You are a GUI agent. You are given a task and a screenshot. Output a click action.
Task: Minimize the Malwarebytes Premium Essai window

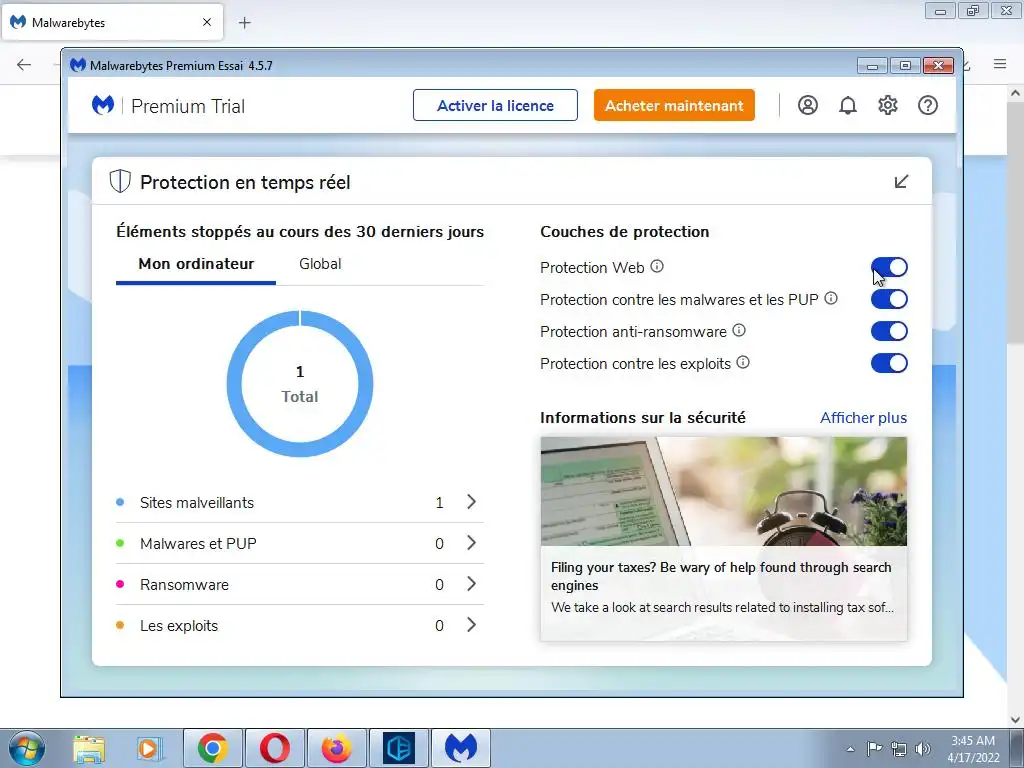coord(872,65)
